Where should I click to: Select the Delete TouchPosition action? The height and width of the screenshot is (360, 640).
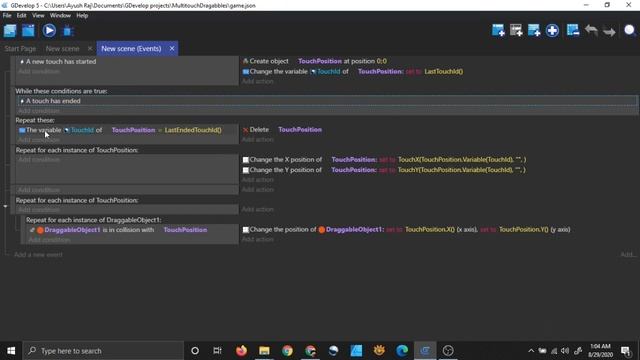282,130
